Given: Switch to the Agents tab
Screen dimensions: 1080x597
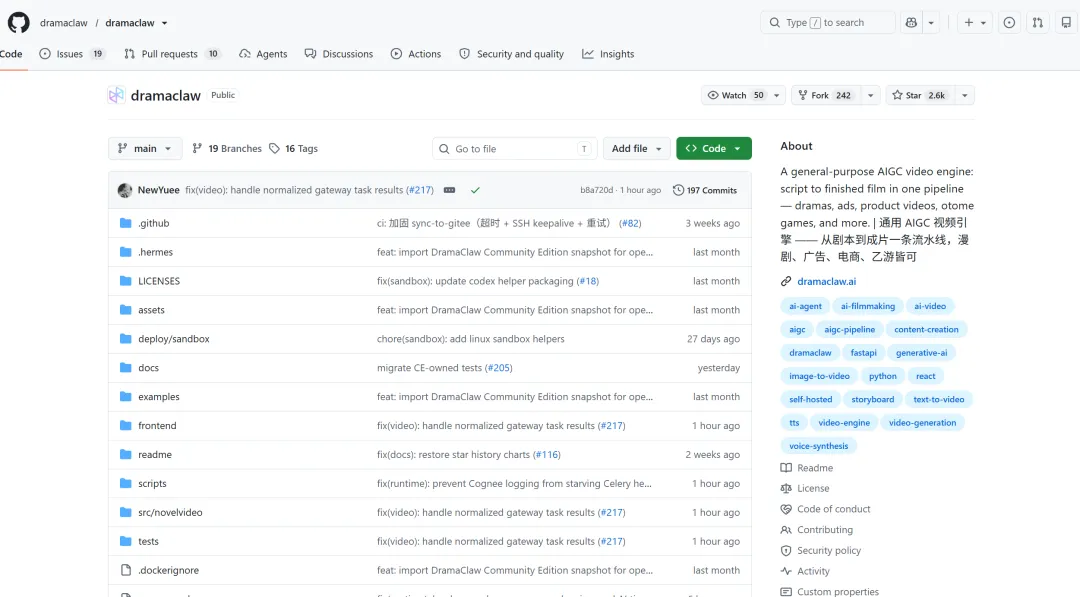Looking at the screenshot, I should pos(263,54).
